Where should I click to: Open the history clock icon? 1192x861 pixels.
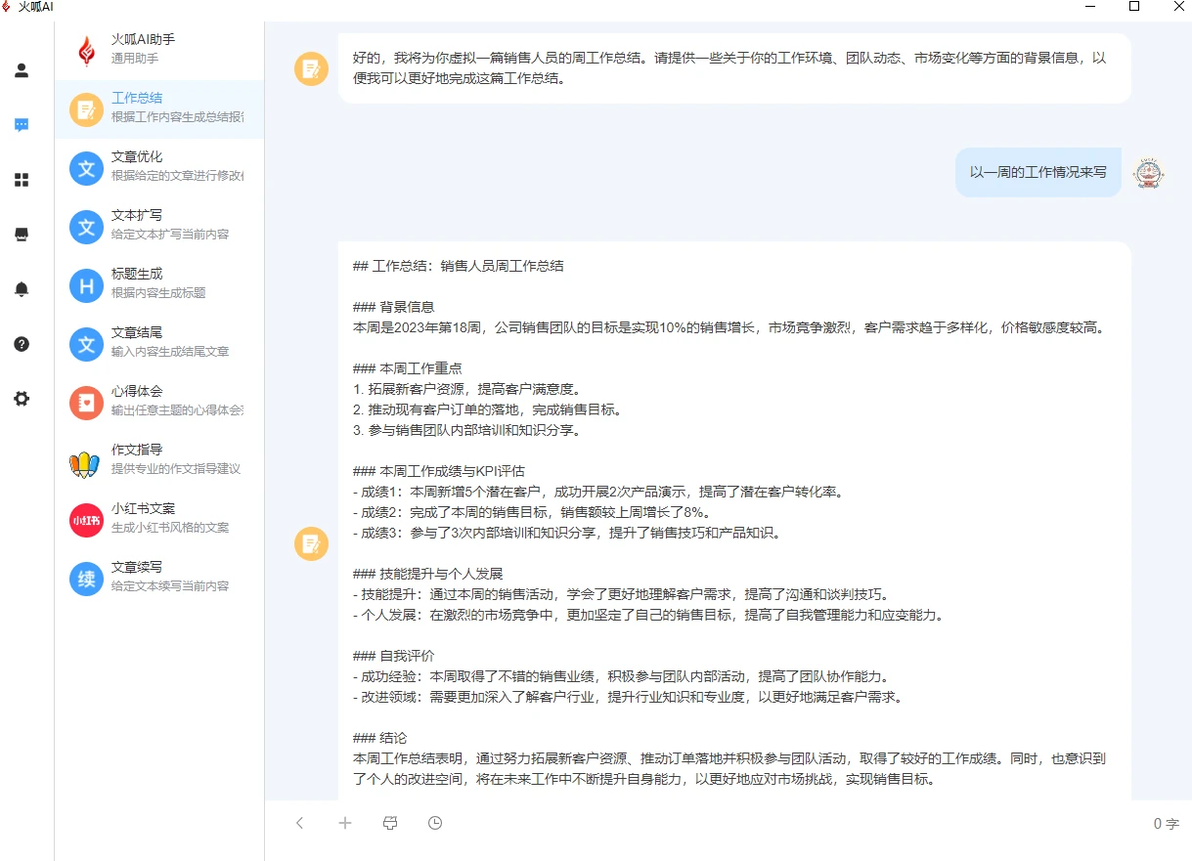pyautogui.click(x=435, y=823)
